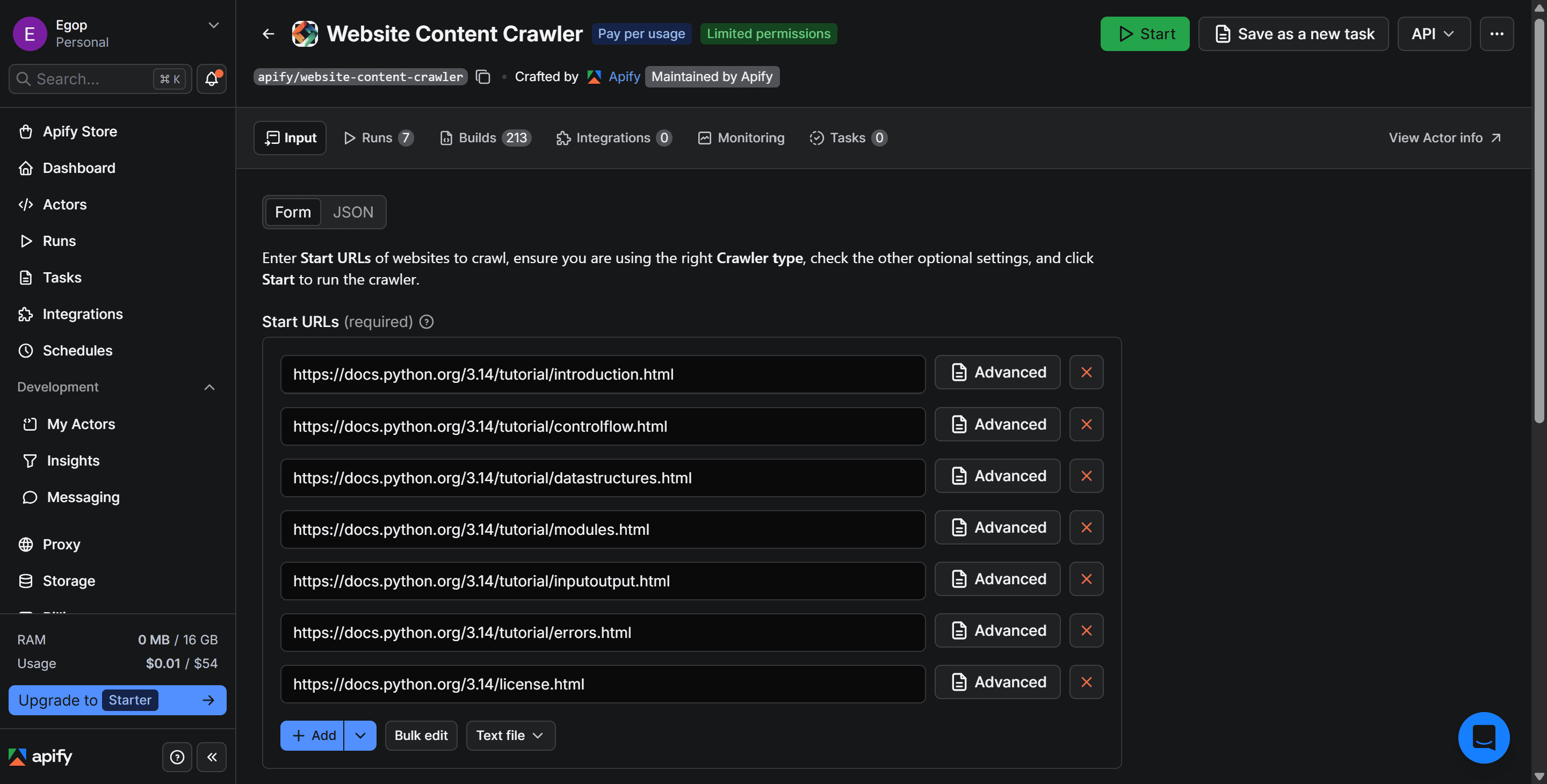Open View Actor info link
The image size is (1547, 784).
pos(1445,138)
